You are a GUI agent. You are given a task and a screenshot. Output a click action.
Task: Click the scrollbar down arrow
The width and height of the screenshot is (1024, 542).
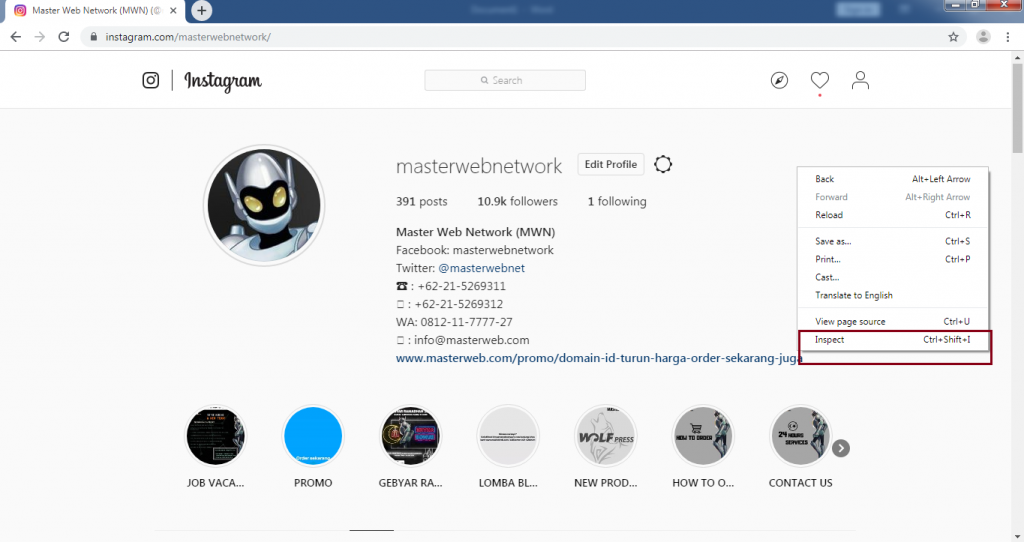click(x=1017, y=536)
